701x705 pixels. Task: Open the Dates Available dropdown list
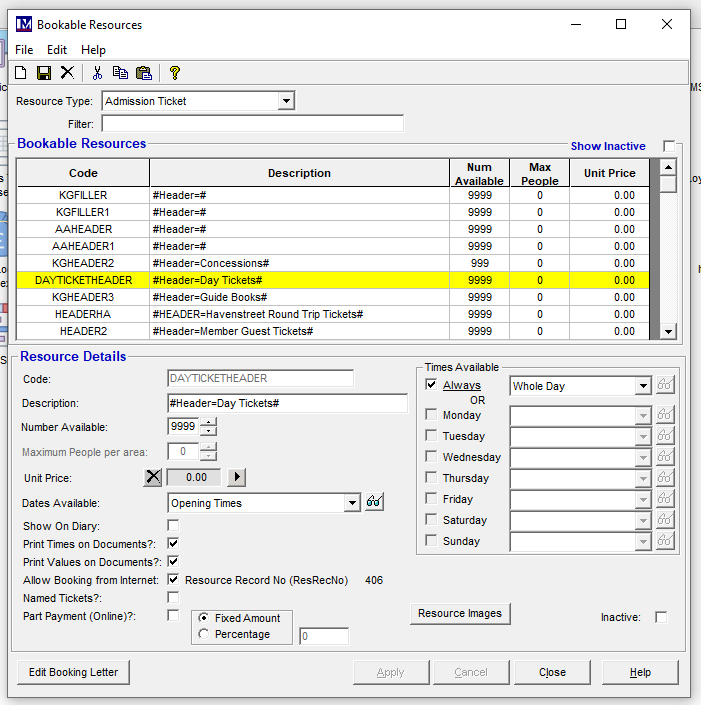pyautogui.click(x=351, y=503)
